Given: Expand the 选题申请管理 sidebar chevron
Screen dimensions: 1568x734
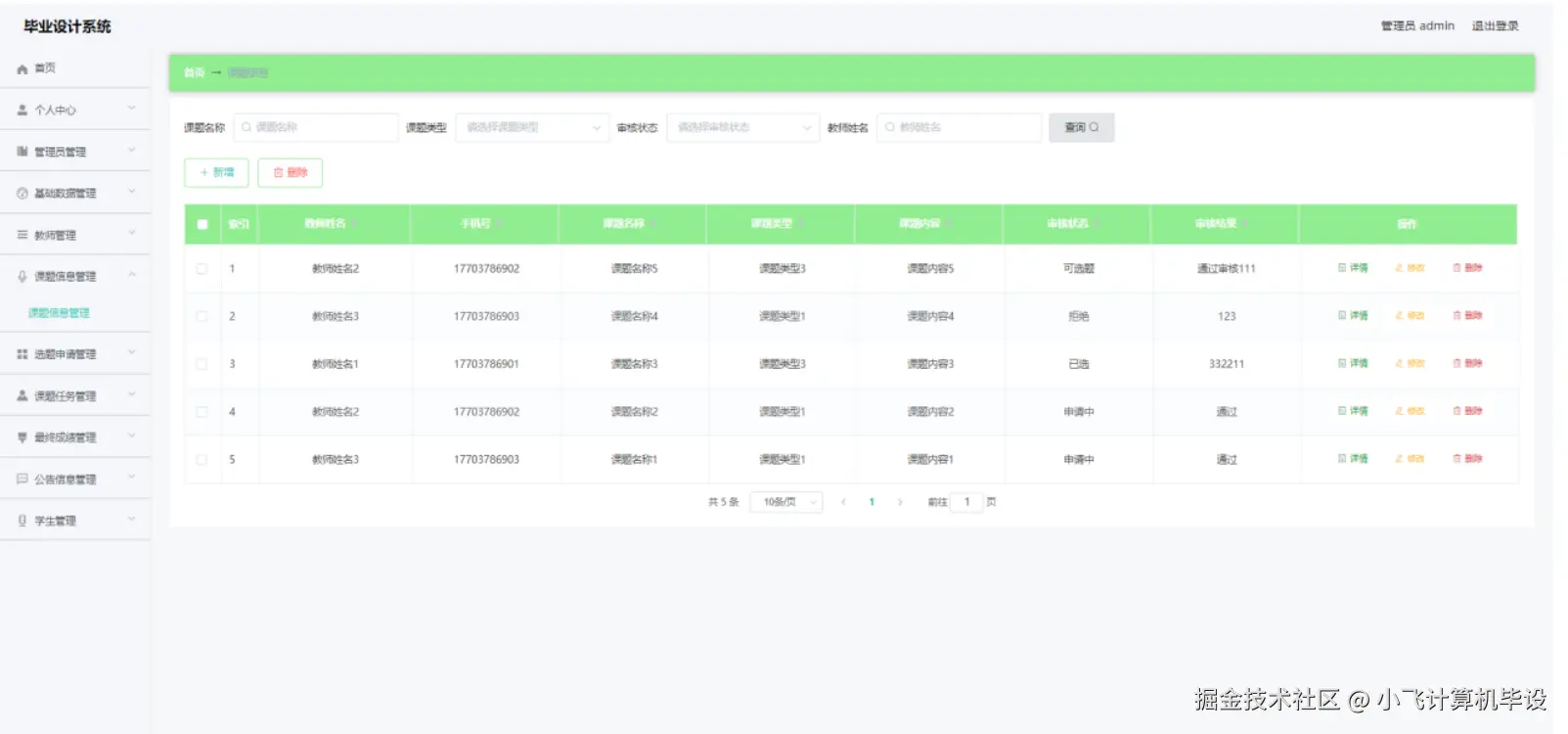Looking at the screenshot, I should [132, 353].
